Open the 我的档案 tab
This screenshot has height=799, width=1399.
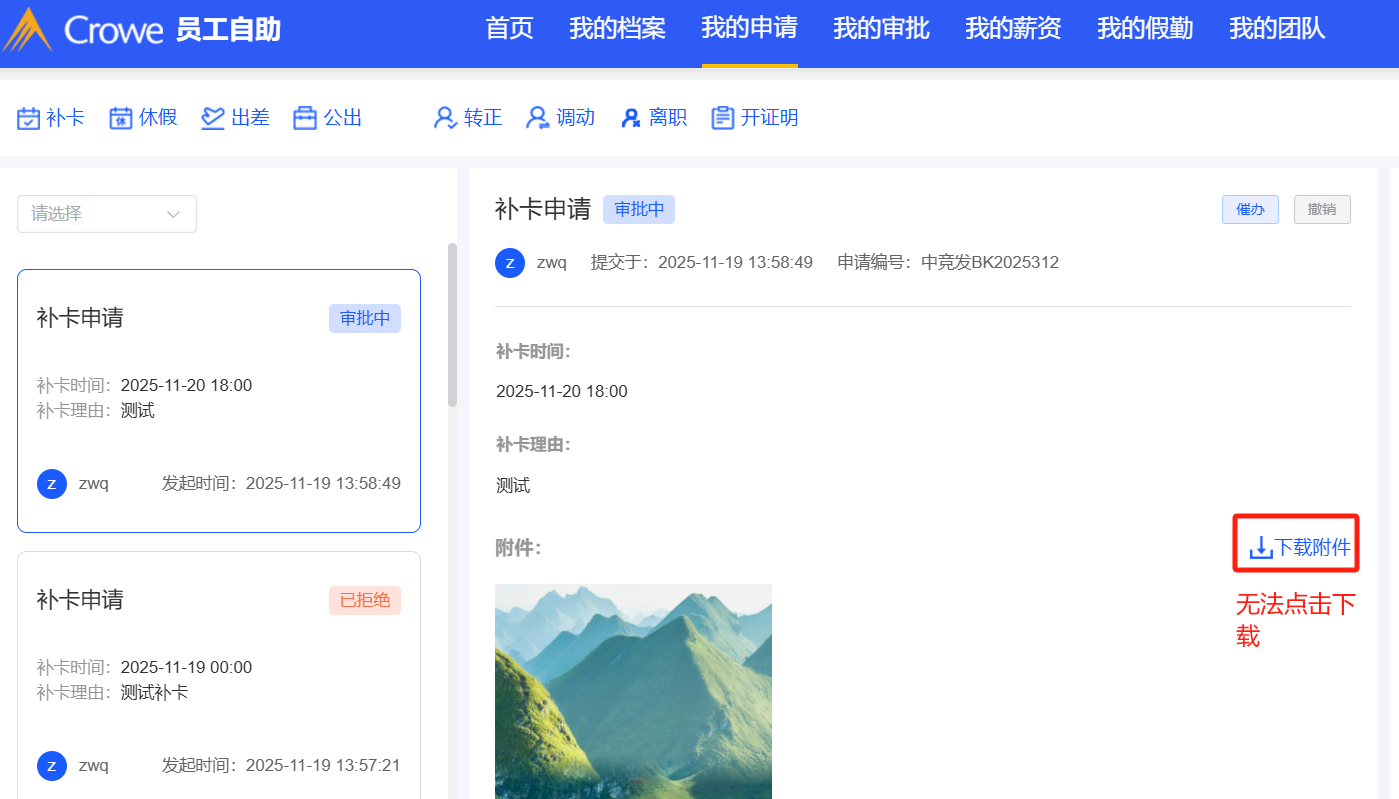pos(618,28)
